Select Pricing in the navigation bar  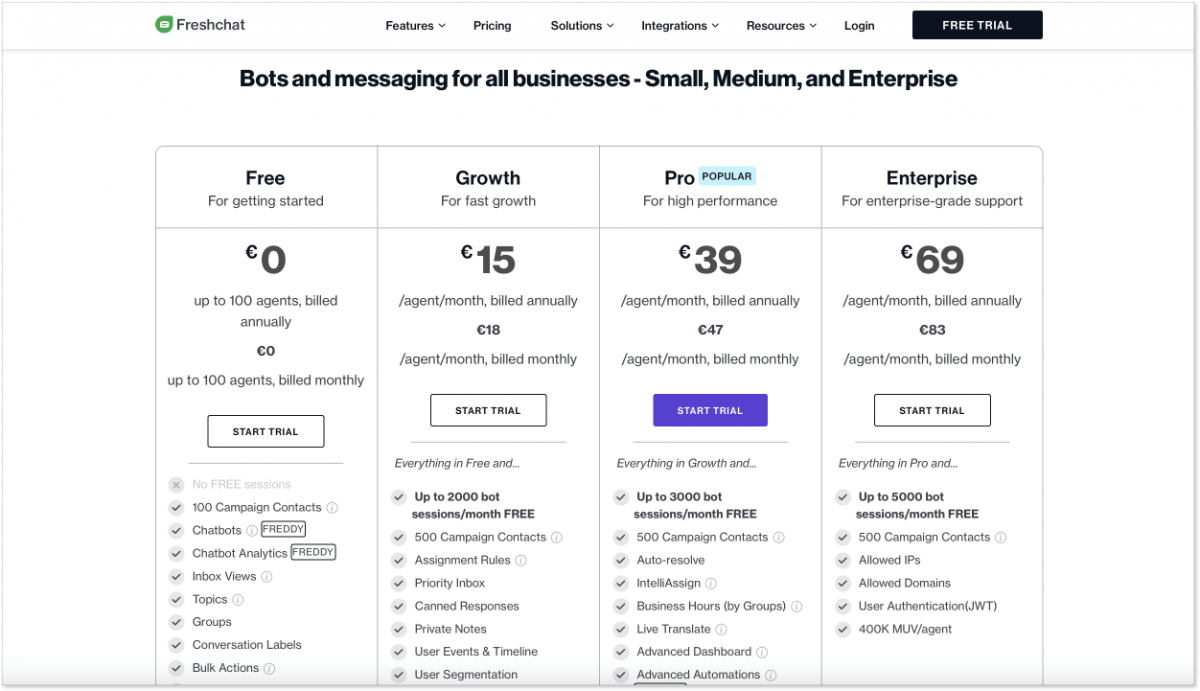[492, 25]
